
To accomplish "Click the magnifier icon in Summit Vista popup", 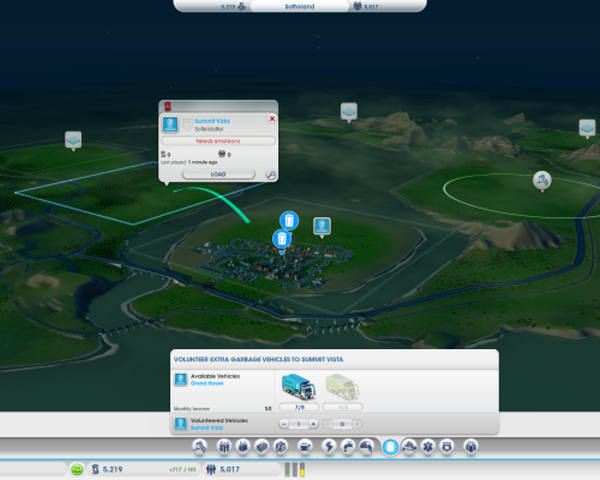I will point(271,175).
